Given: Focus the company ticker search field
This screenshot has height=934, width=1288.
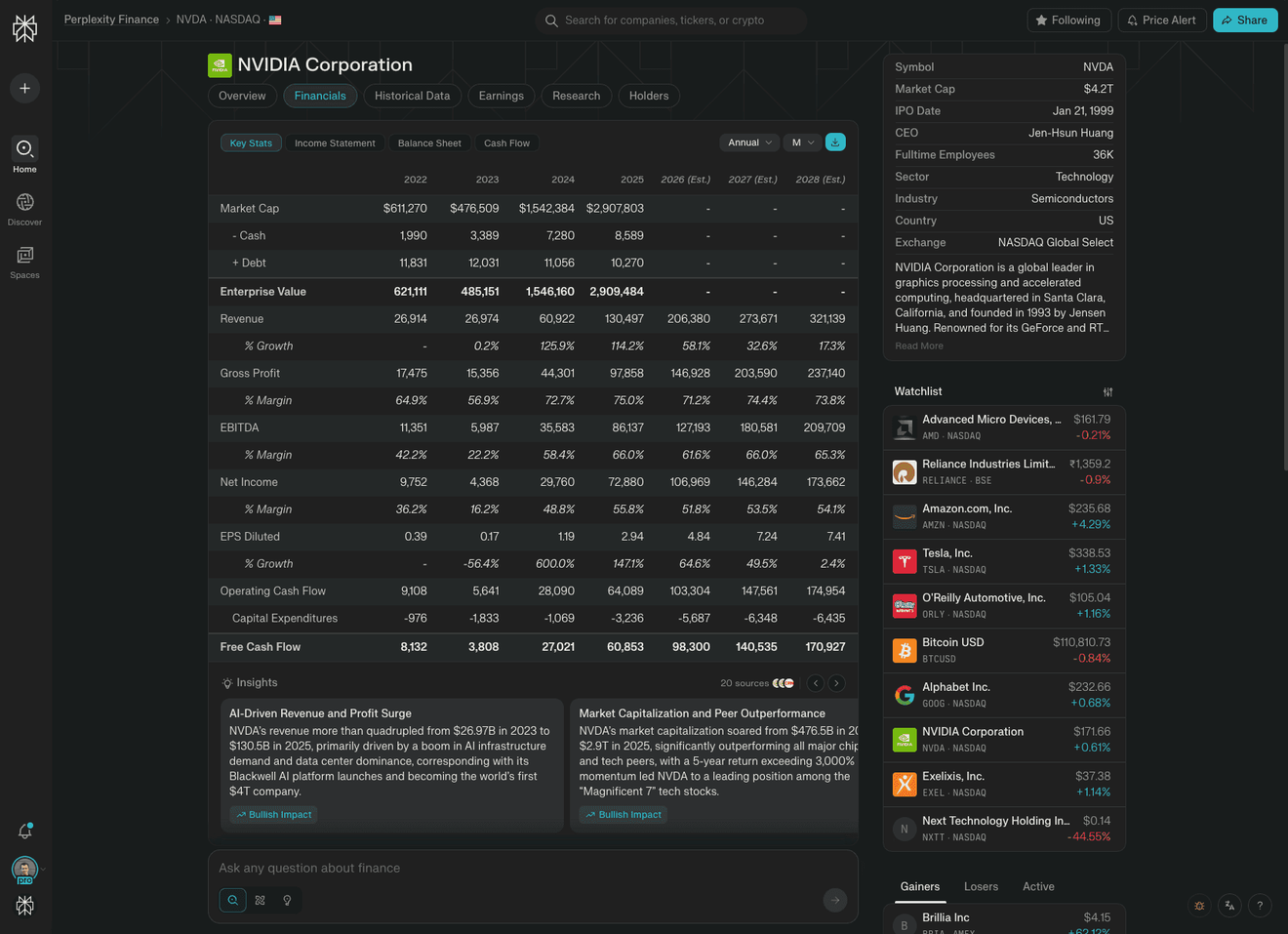Looking at the screenshot, I should [x=671, y=20].
